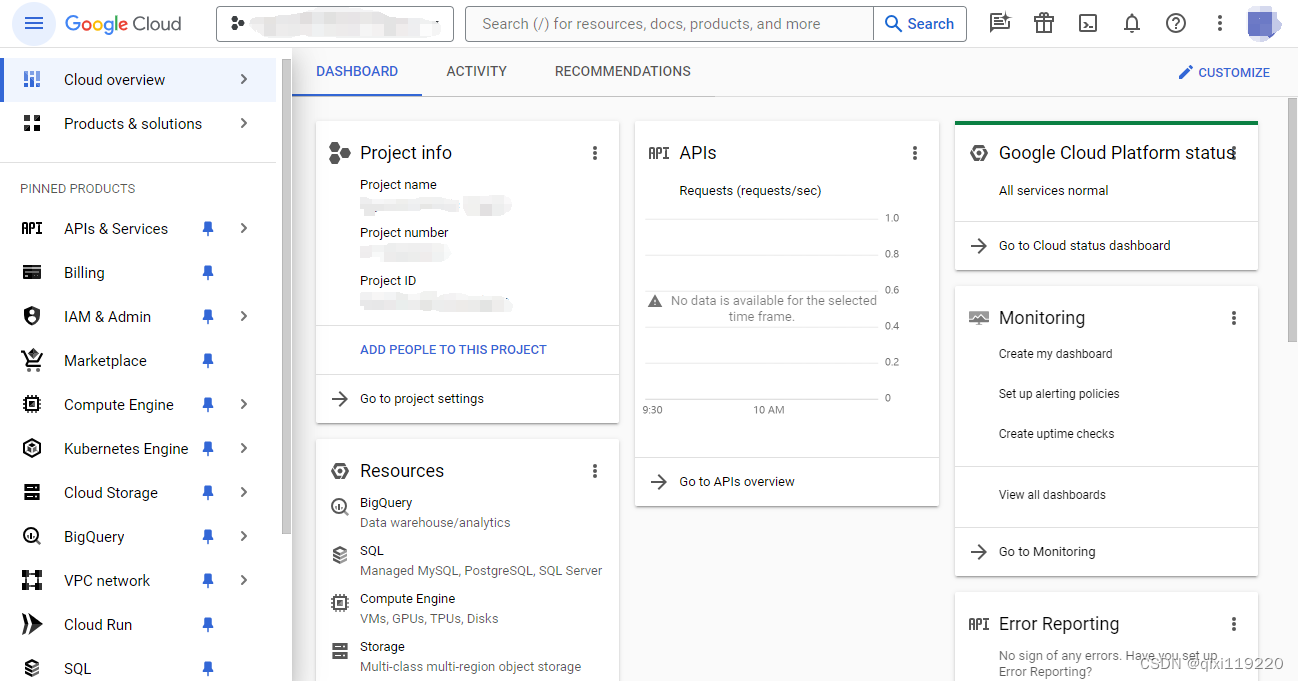Click the sidebar vertical scrollbar
This screenshot has height=681, width=1298.
coord(287,300)
